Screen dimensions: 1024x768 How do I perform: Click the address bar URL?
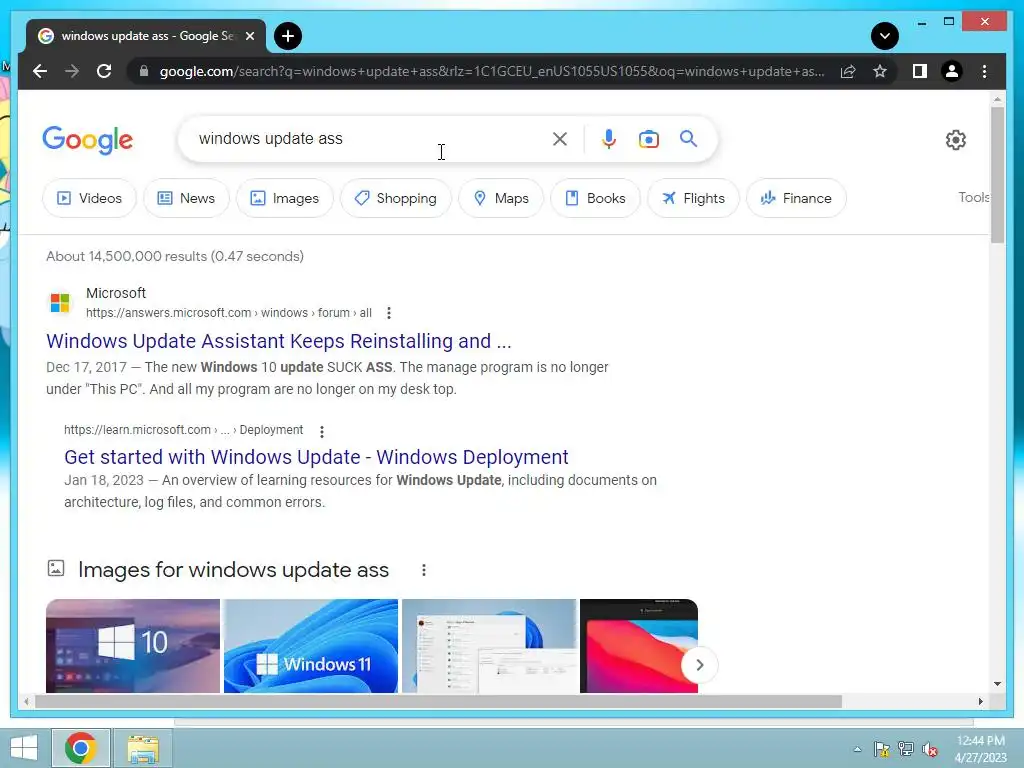[492, 71]
